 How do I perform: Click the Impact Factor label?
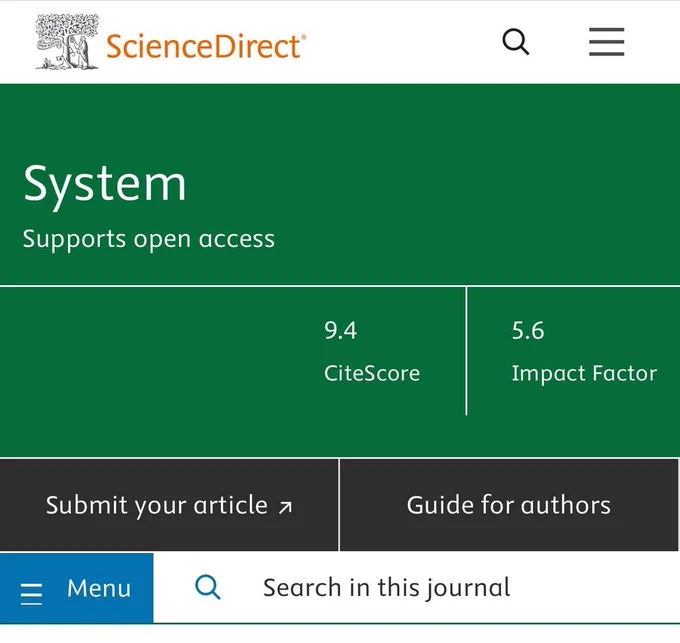(584, 373)
